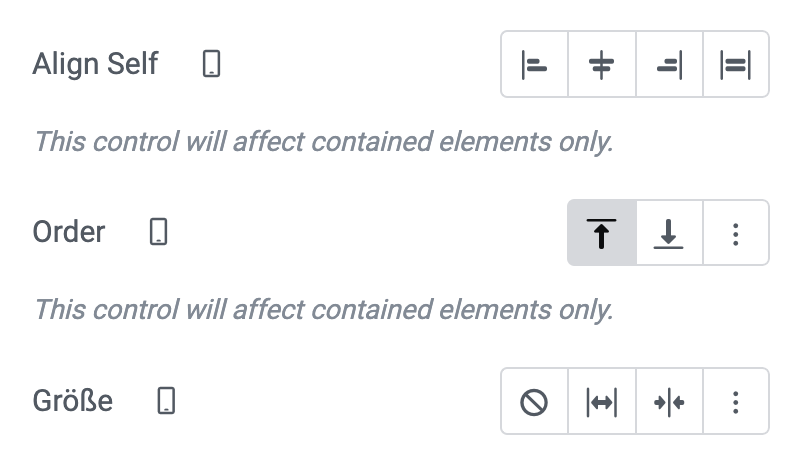The width and height of the screenshot is (806, 464).
Task: Click the italic note under Order
Action: [324, 310]
